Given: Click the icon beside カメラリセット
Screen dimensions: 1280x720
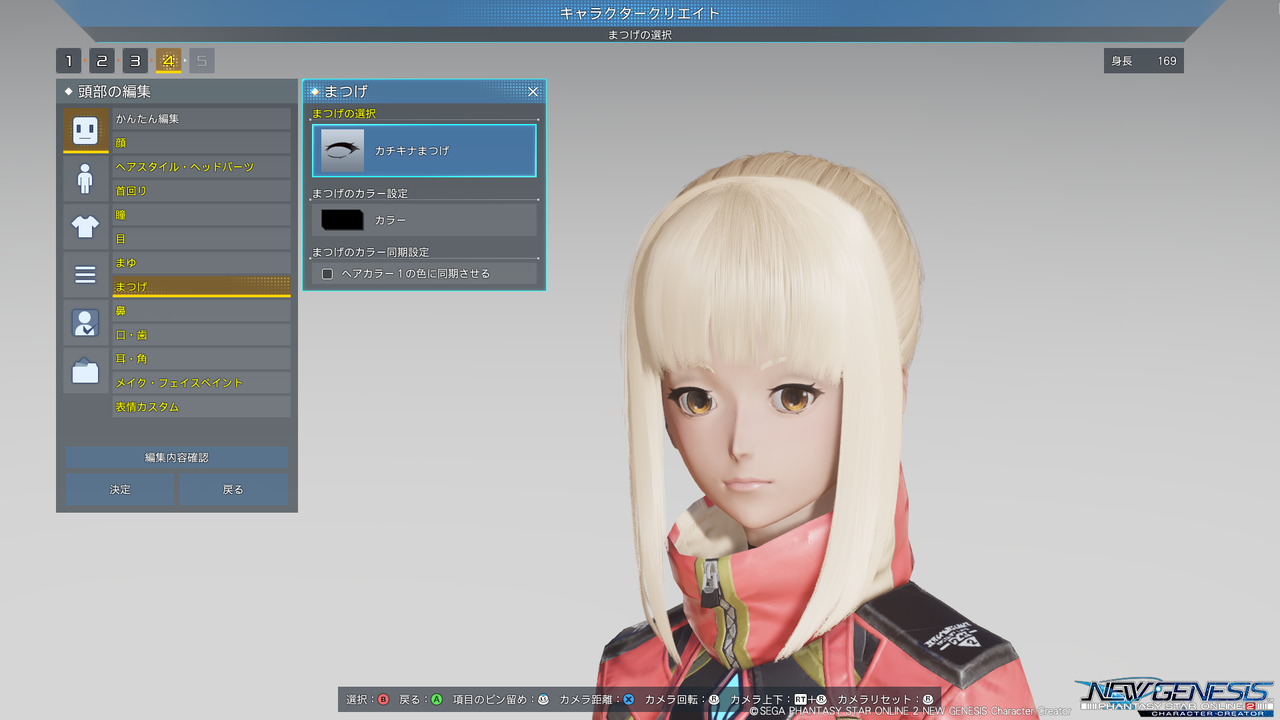Looking at the screenshot, I should pos(928,700).
